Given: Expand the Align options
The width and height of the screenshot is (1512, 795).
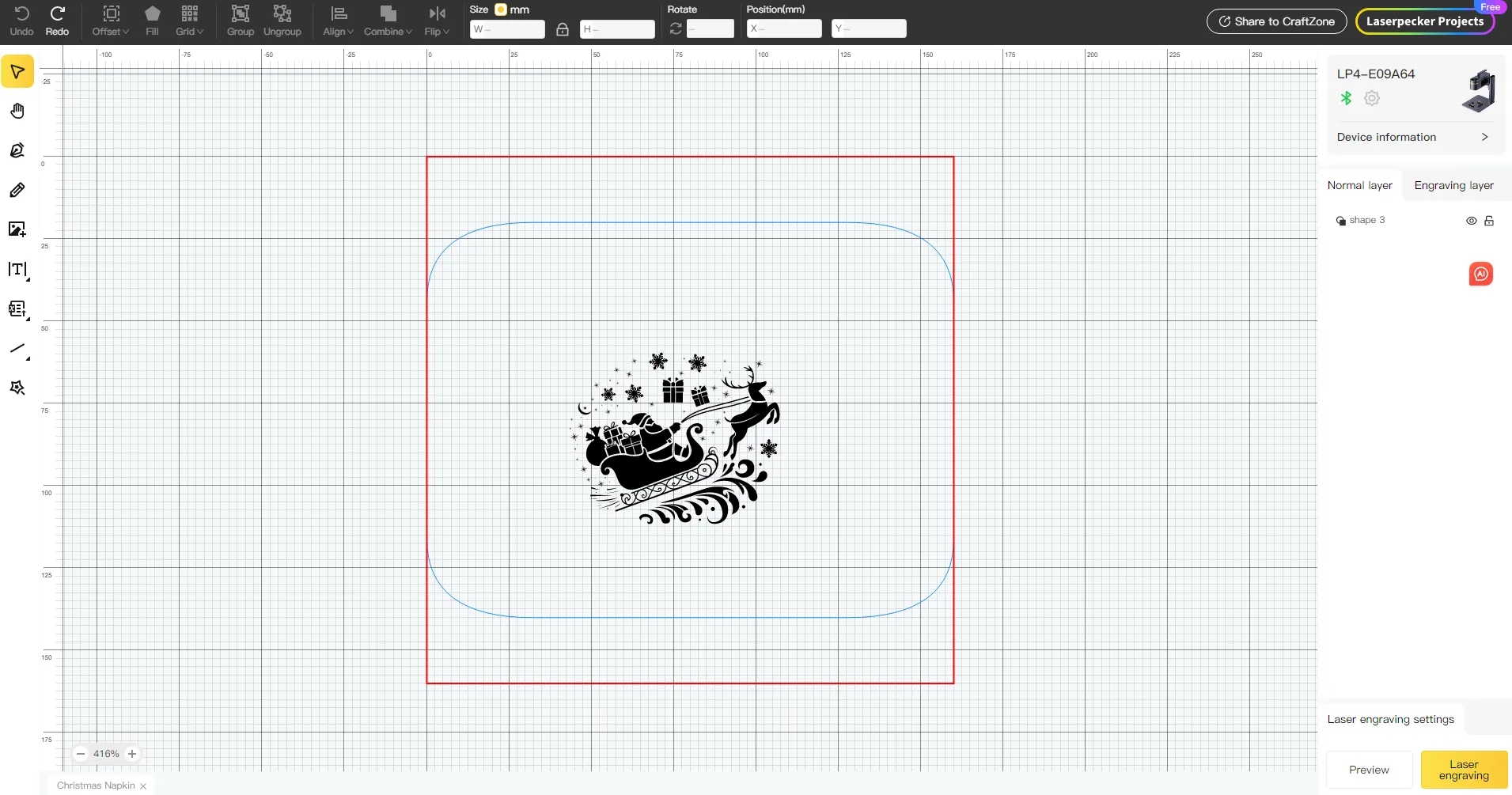Looking at the screenshot, I should coord(338,21).
